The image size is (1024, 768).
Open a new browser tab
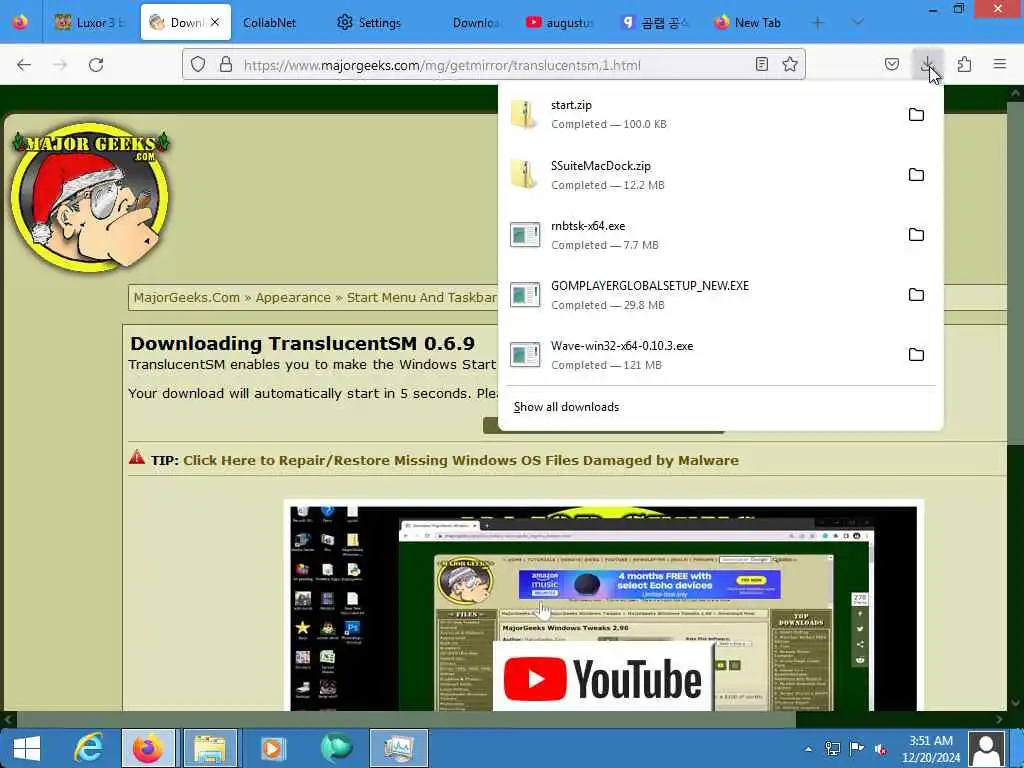click(x=818, y=23)
